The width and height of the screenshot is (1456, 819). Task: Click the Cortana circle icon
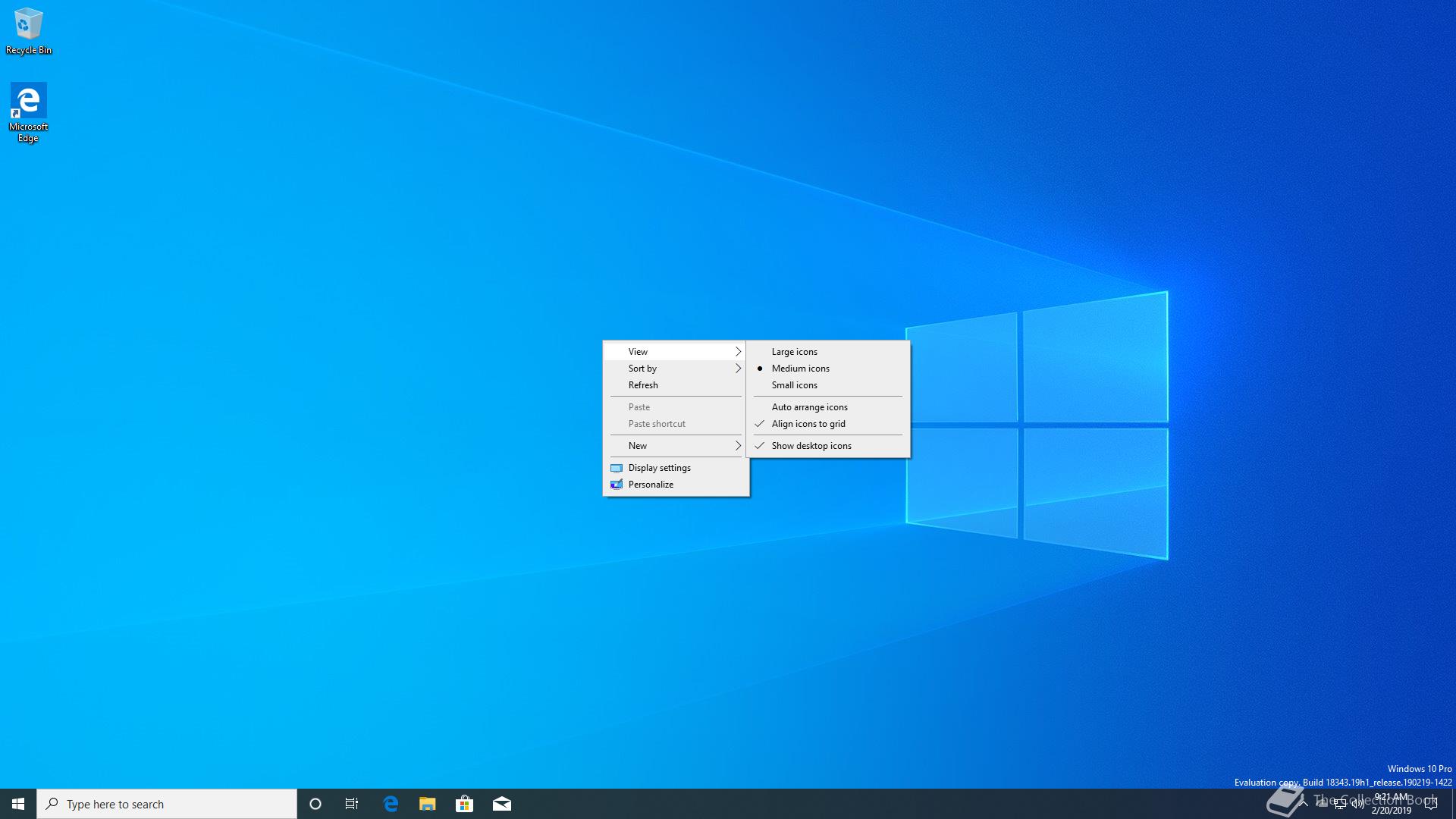(x=315, y=804)
